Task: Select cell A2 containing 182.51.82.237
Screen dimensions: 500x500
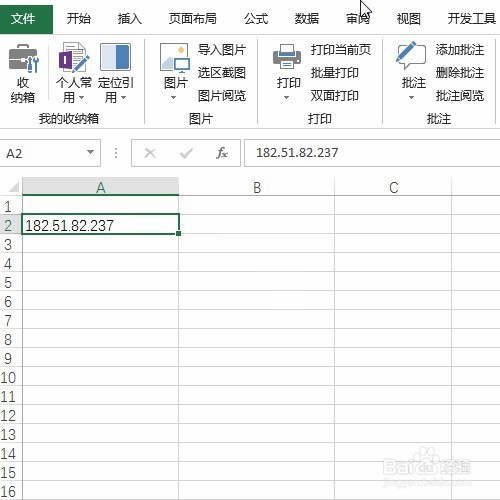Action: 100,224
